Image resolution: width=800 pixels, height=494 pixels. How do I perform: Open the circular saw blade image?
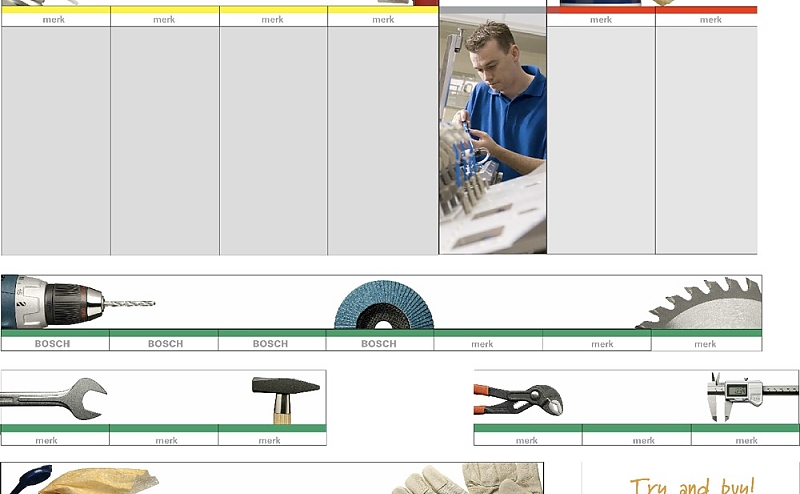(x=699, y=303)
